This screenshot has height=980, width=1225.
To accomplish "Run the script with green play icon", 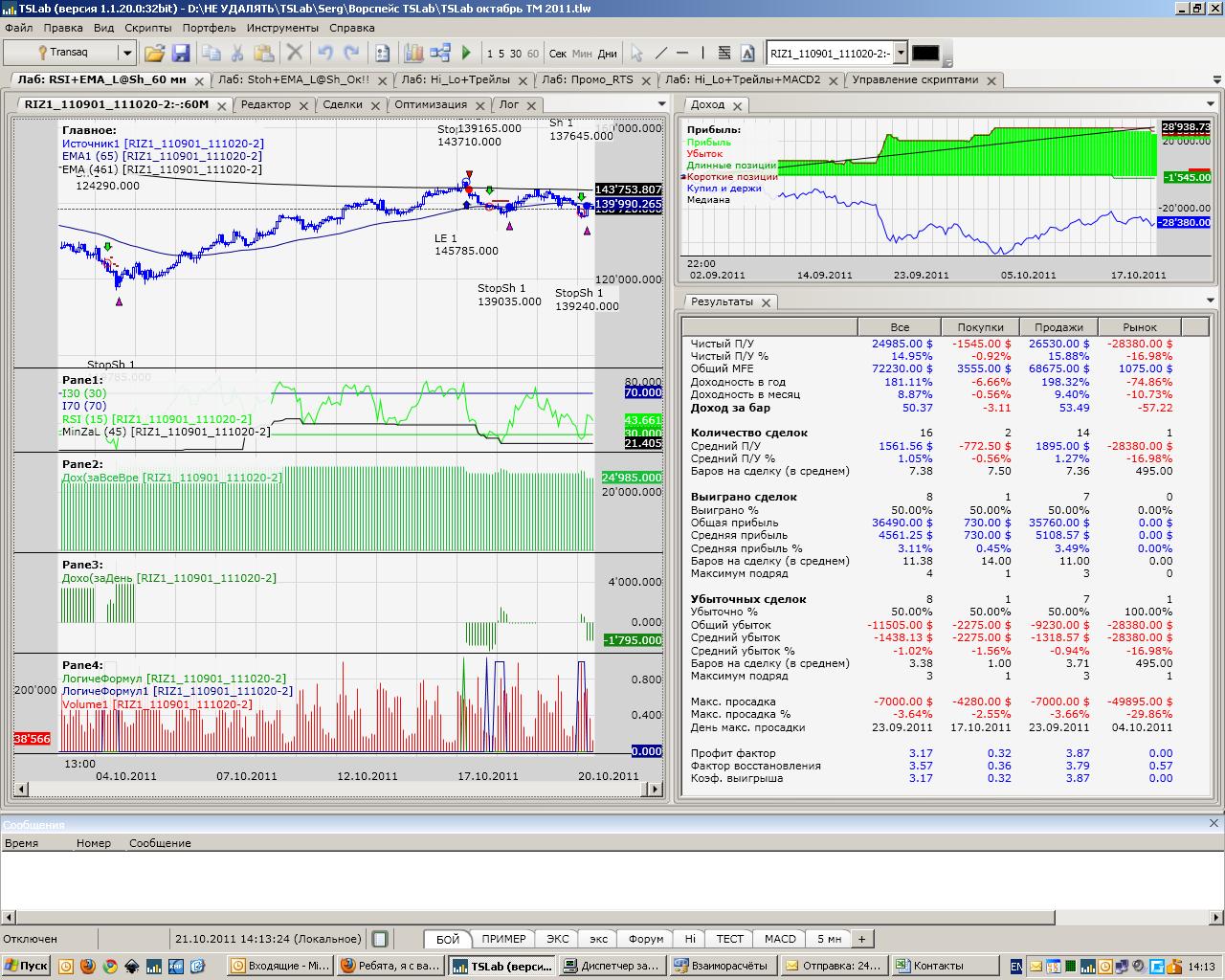I will click(466, 54).
